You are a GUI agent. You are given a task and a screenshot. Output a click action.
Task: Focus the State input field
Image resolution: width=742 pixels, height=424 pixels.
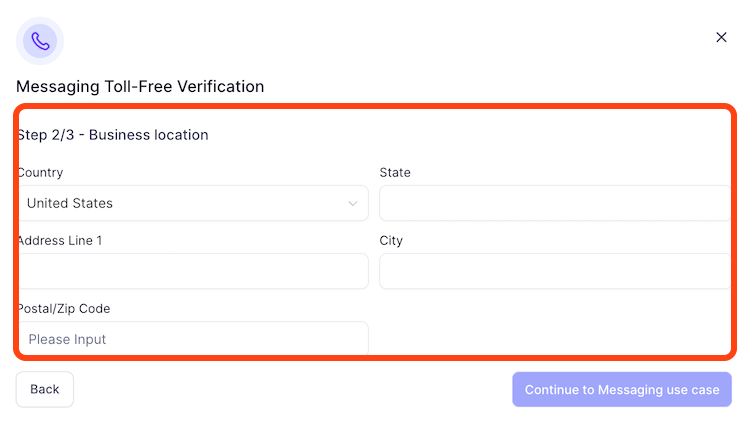point(555,203)
